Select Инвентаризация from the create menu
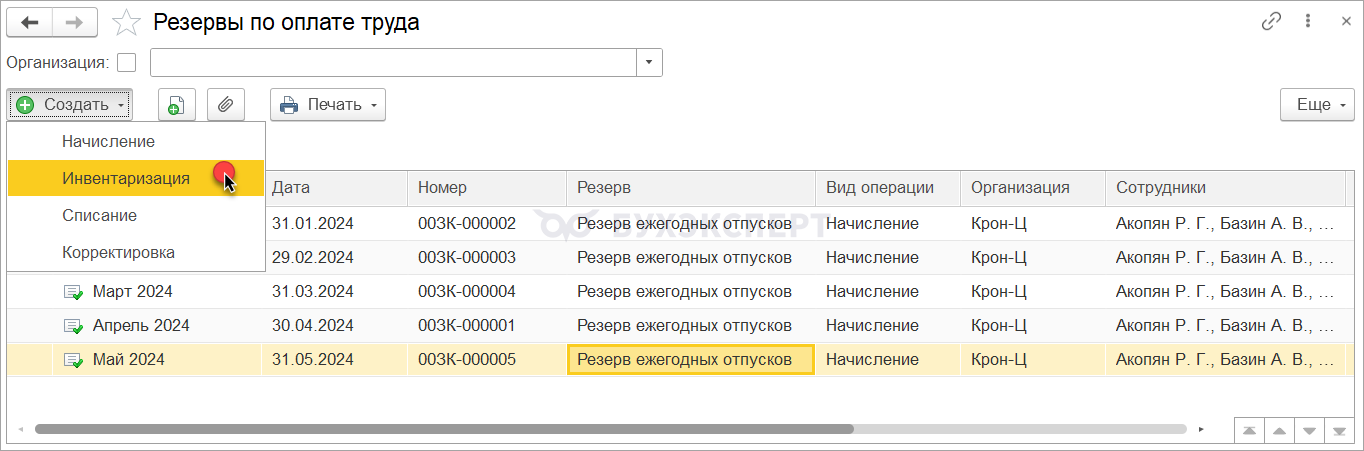The width and height of the screenshot is (1364, 451). (x=125, y=179)
